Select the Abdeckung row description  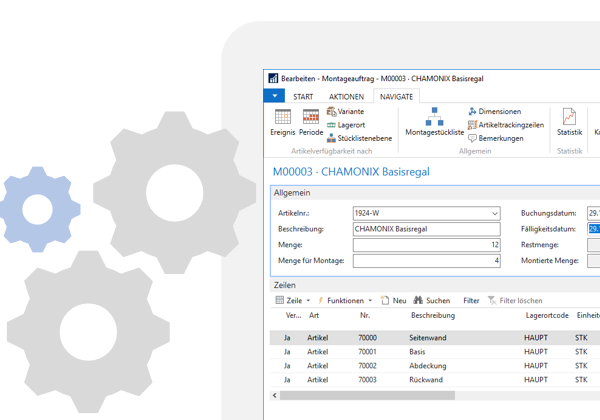coord(427,366)
